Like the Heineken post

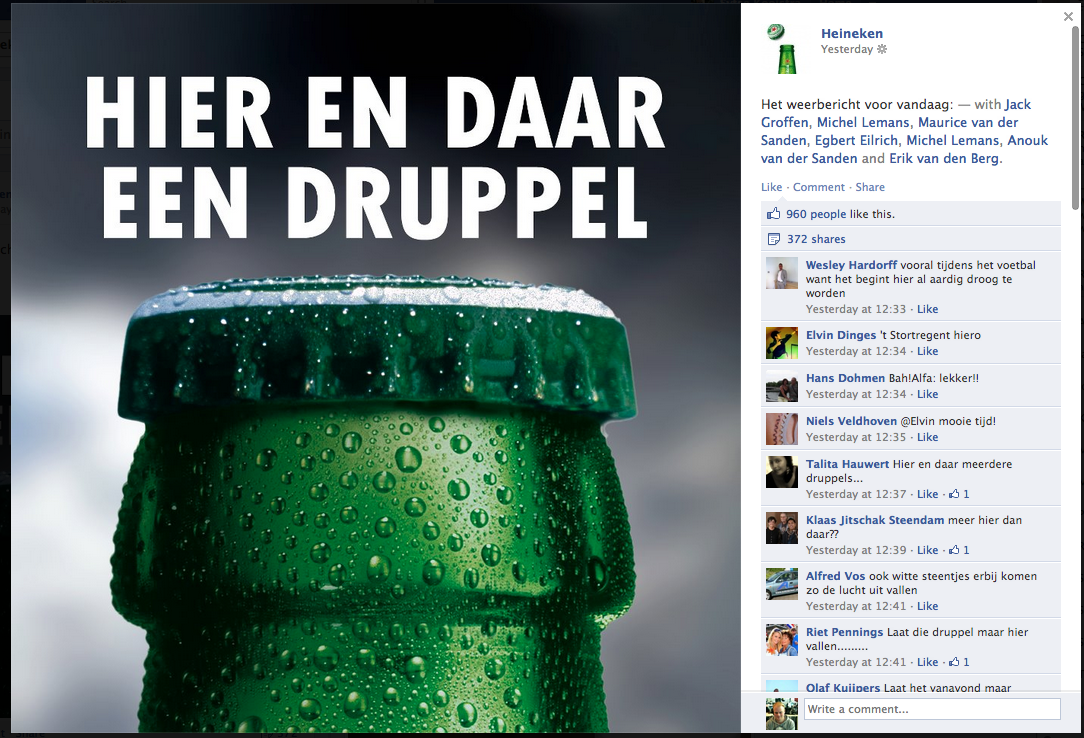tap(772, 187)
